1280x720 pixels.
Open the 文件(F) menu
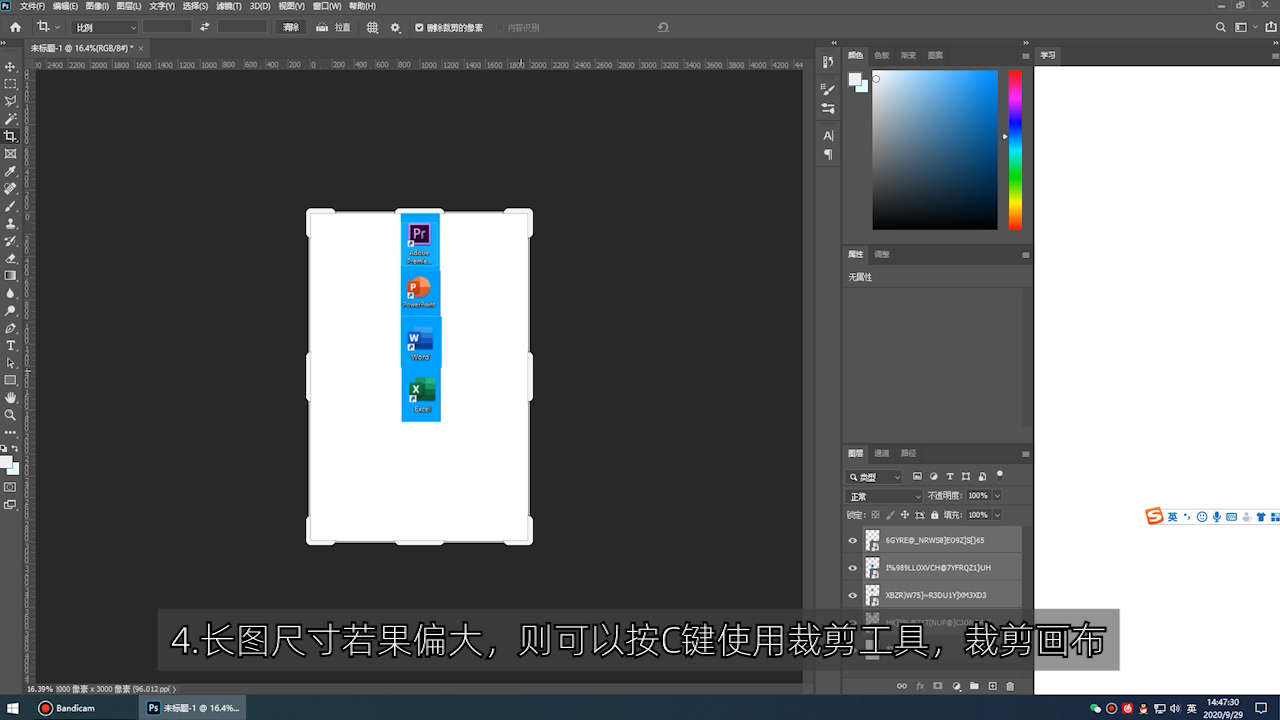32,6
